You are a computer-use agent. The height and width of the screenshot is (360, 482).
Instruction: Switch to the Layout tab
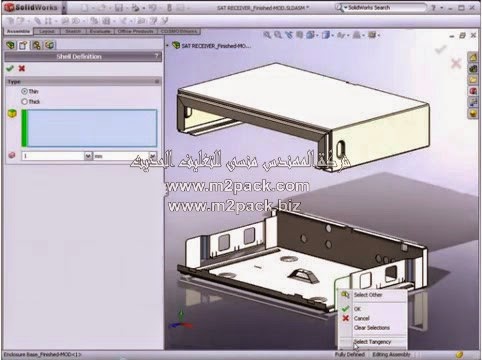pos(47,31)
